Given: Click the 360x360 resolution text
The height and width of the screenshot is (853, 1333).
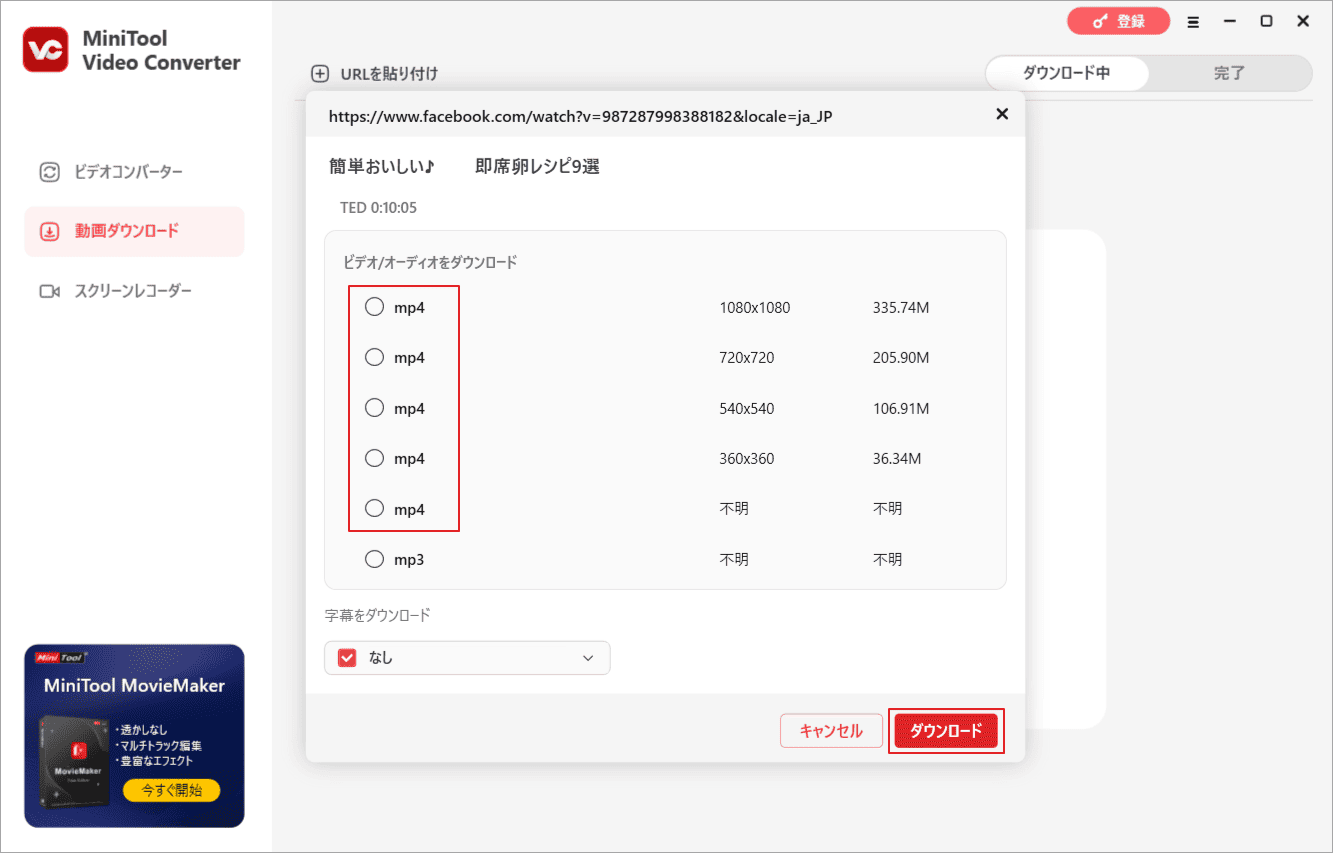Looking at the screenshot, I should 746,458.
